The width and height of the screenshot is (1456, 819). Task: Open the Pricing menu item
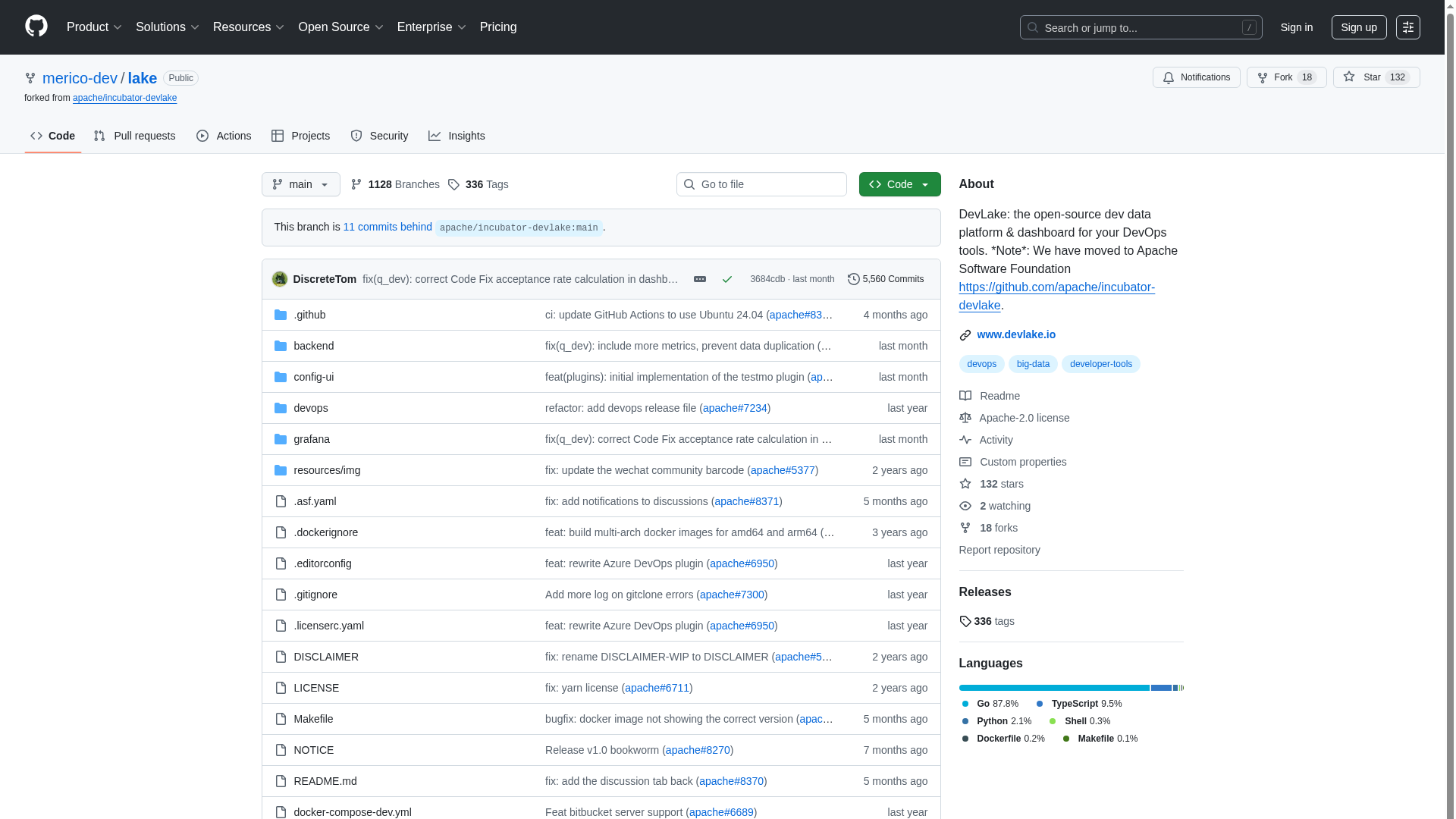pos(498,27)
